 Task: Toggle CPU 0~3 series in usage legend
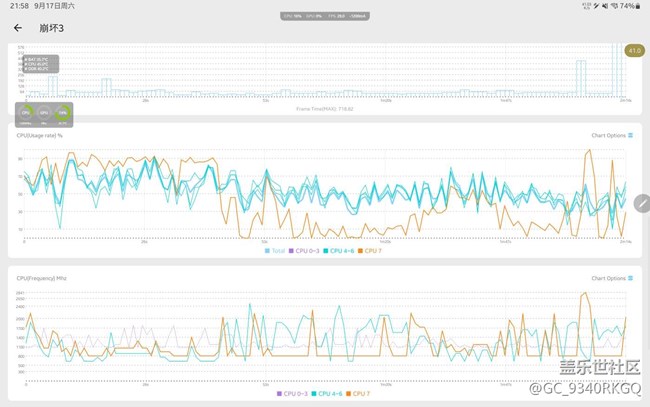304,250
